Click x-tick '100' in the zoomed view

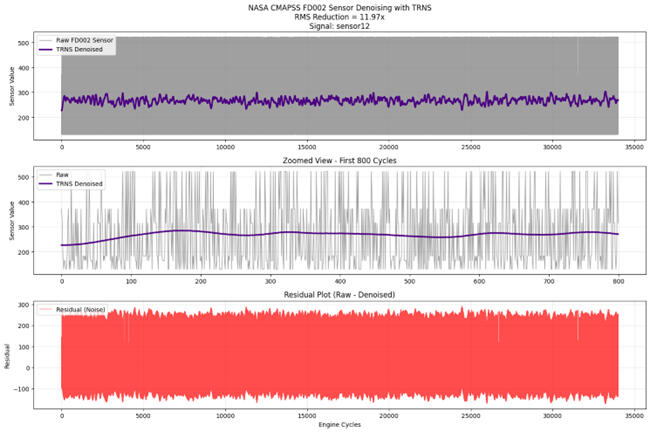[131, 281]
